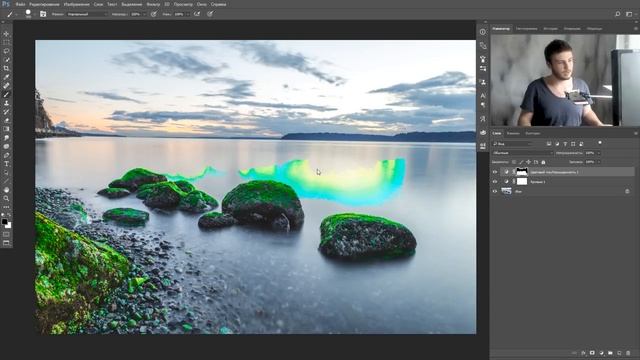Screen dimensions: 640x360
Task: Open the Filter menu
Action: point(153,4)
